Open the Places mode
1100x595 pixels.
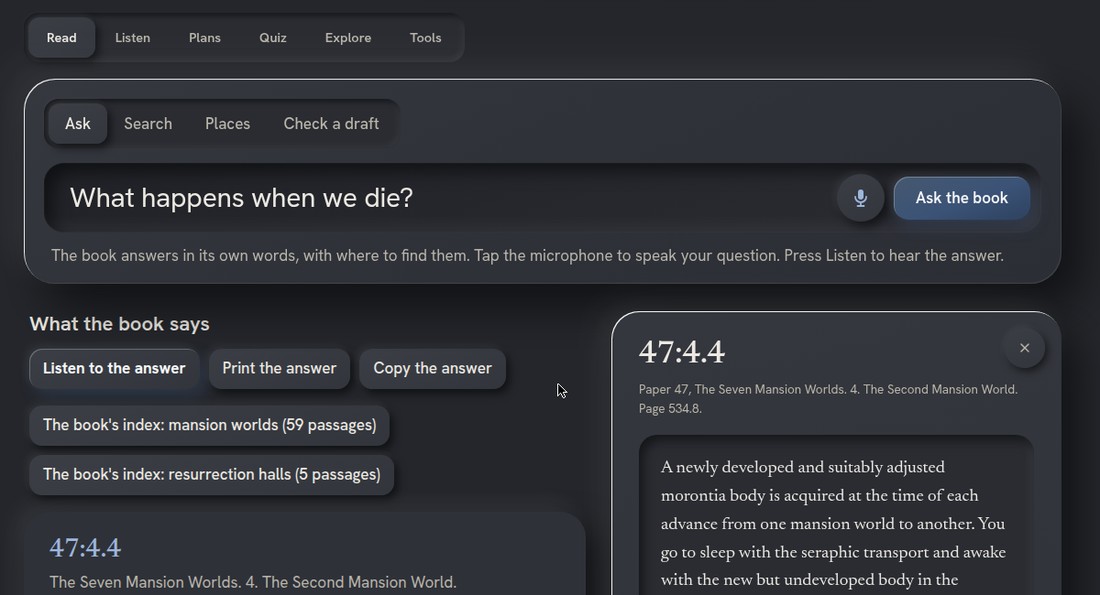227,123
